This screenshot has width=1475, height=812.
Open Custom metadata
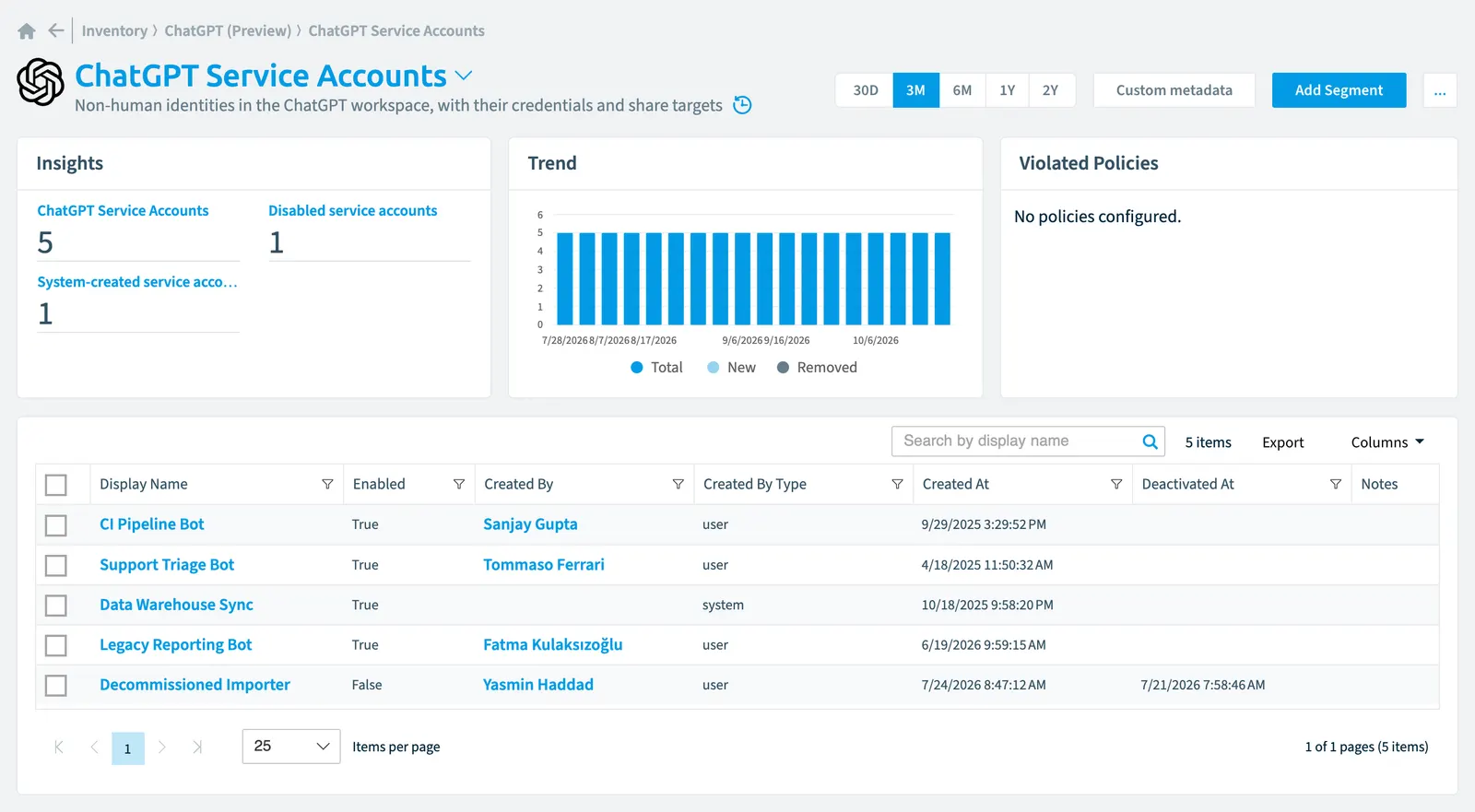pyautogui.click(x=1174, y=90)
